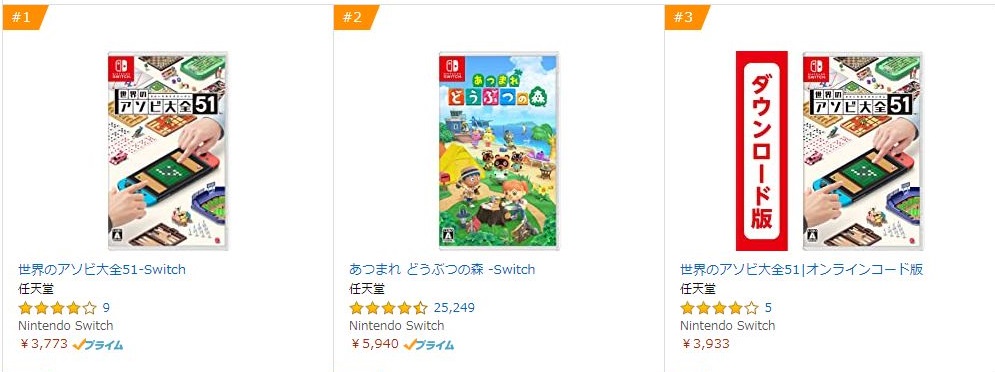Click star rating of Animal Crossing
This screenshot has width=995, height=372.
click(x=389, y=309)
